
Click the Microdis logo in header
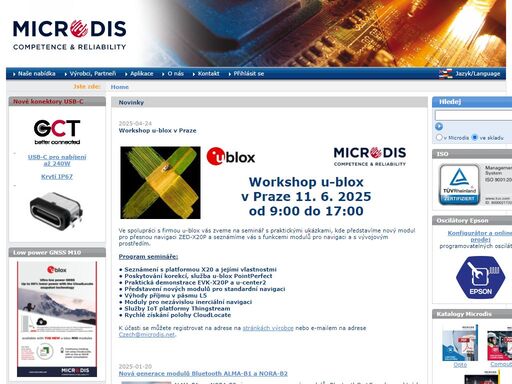click(69, 35)
